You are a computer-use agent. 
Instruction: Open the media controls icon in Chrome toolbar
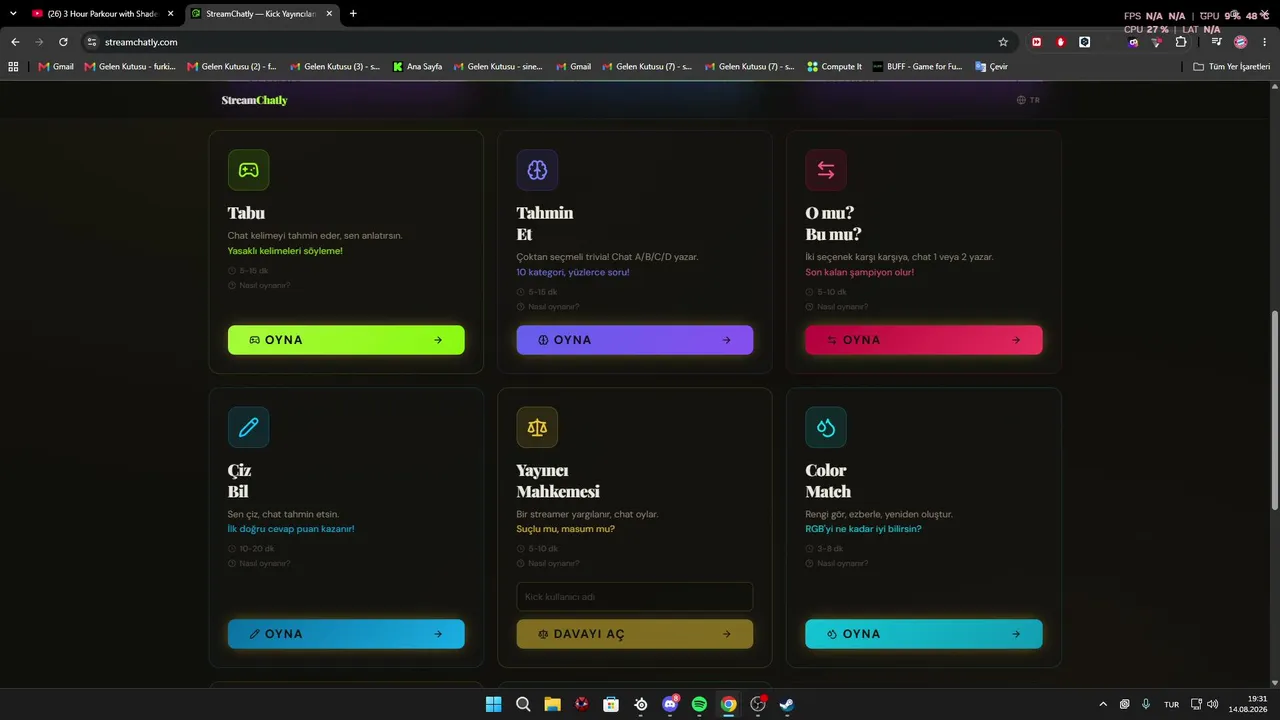(1216, 42)
